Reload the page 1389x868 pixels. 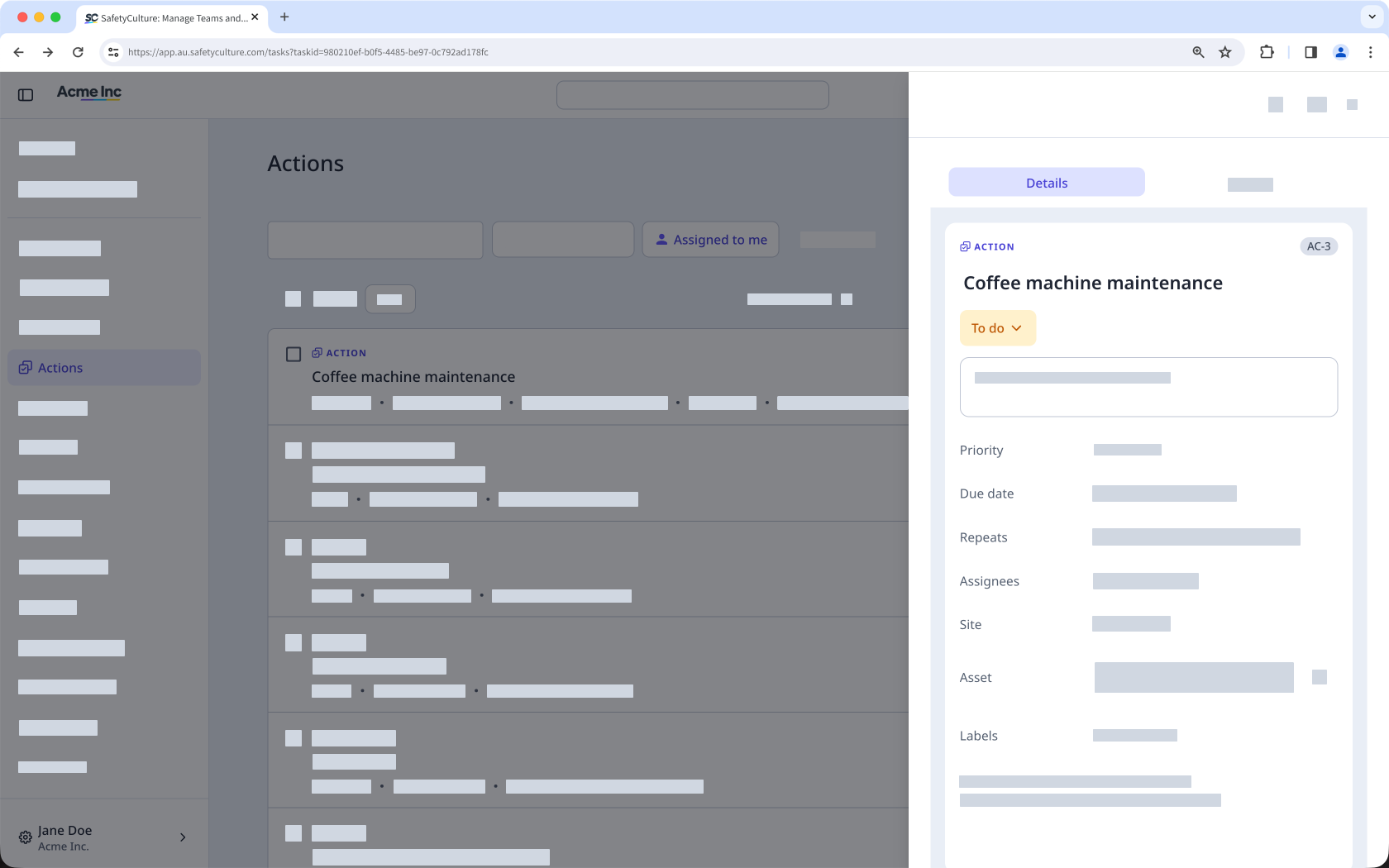pyautogui.click(x=78, y=52)
